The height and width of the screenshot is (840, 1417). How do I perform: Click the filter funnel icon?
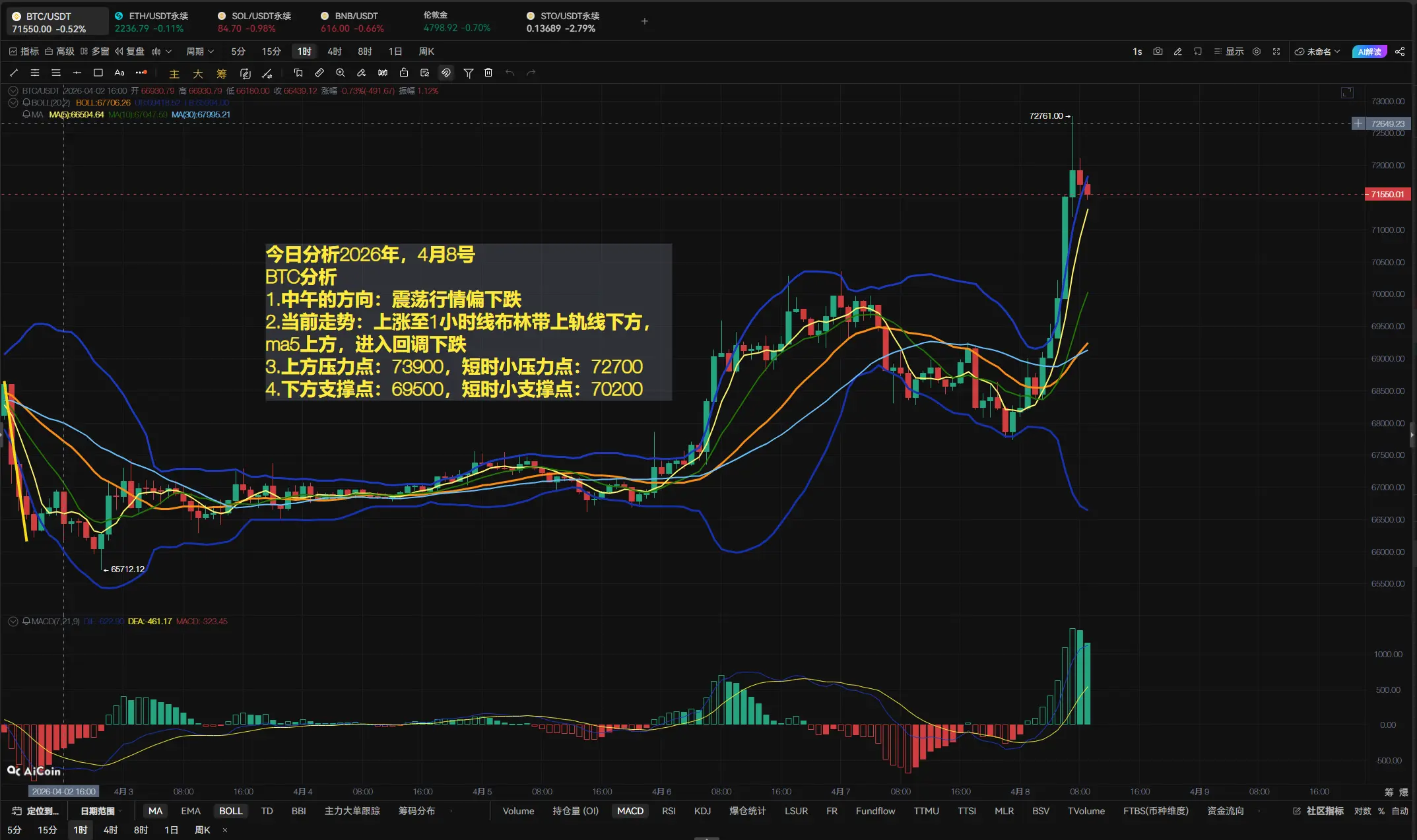468,73
